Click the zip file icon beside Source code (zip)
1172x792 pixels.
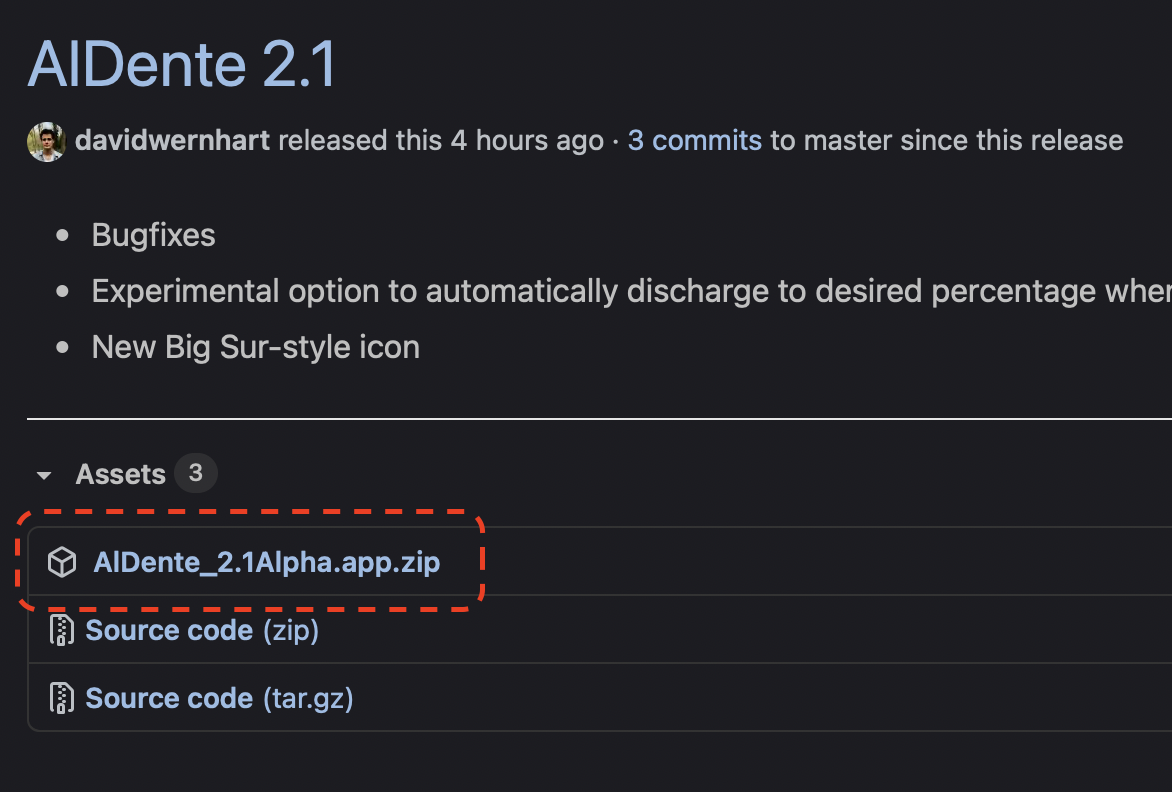62,630
